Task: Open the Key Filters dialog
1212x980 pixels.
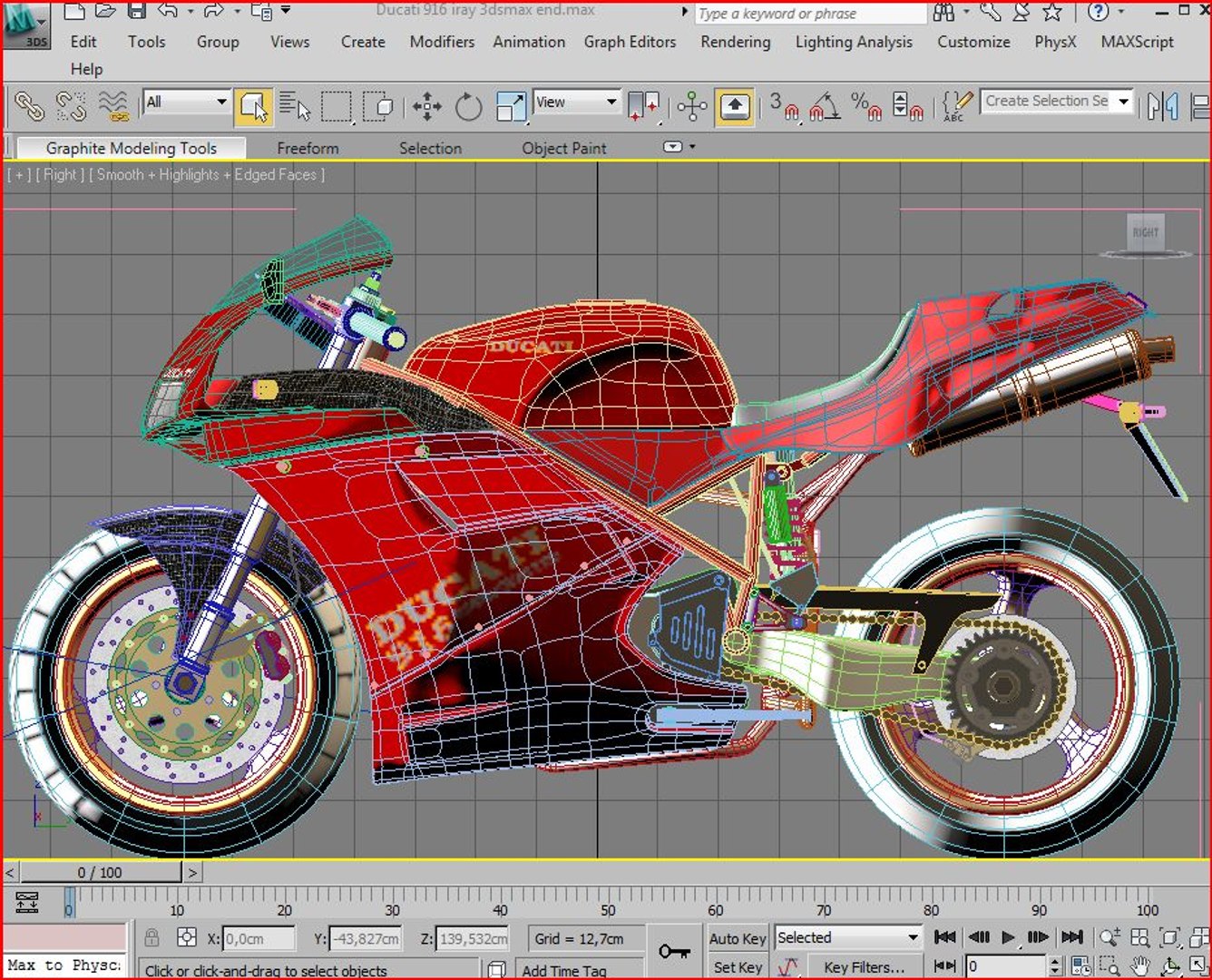Action: [864, 967]
